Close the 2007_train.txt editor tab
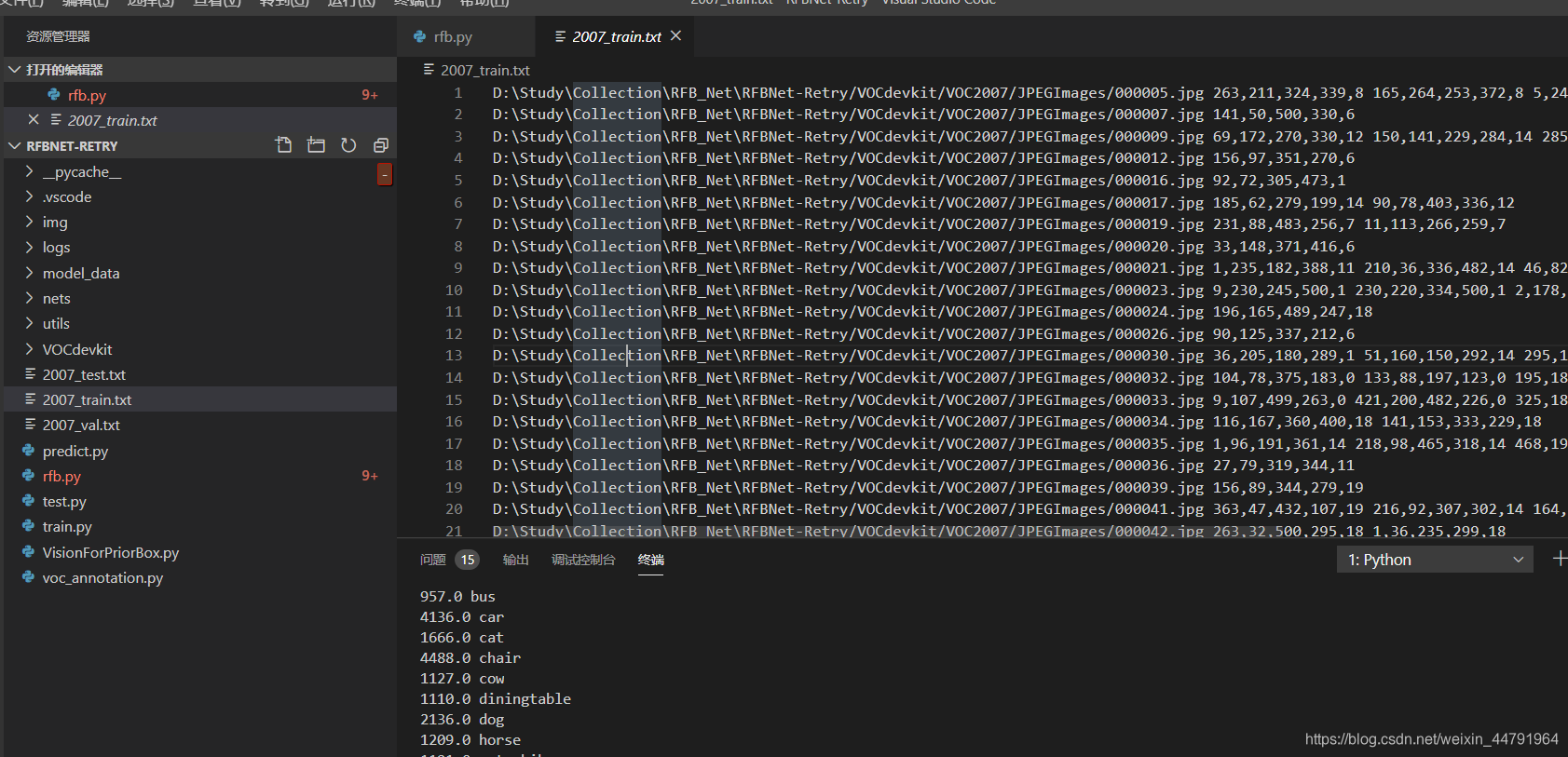 pos(676,35)
